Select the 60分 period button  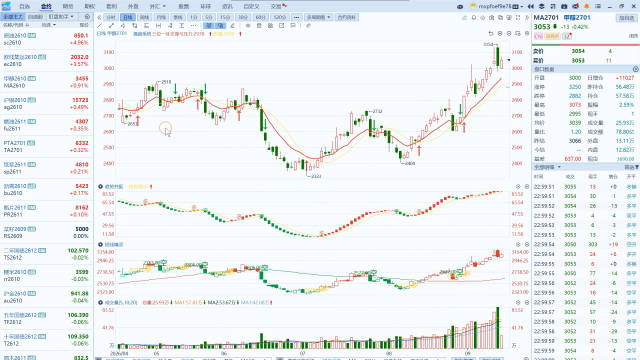click(x=260, y=17)
